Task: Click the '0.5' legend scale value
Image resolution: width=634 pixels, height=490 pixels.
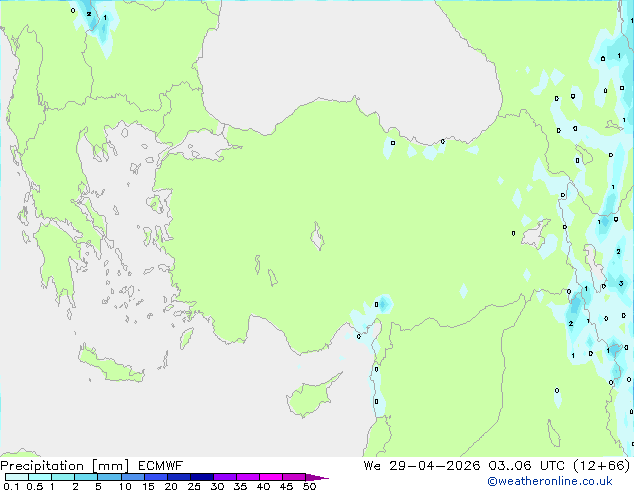Action: (35, 486)
